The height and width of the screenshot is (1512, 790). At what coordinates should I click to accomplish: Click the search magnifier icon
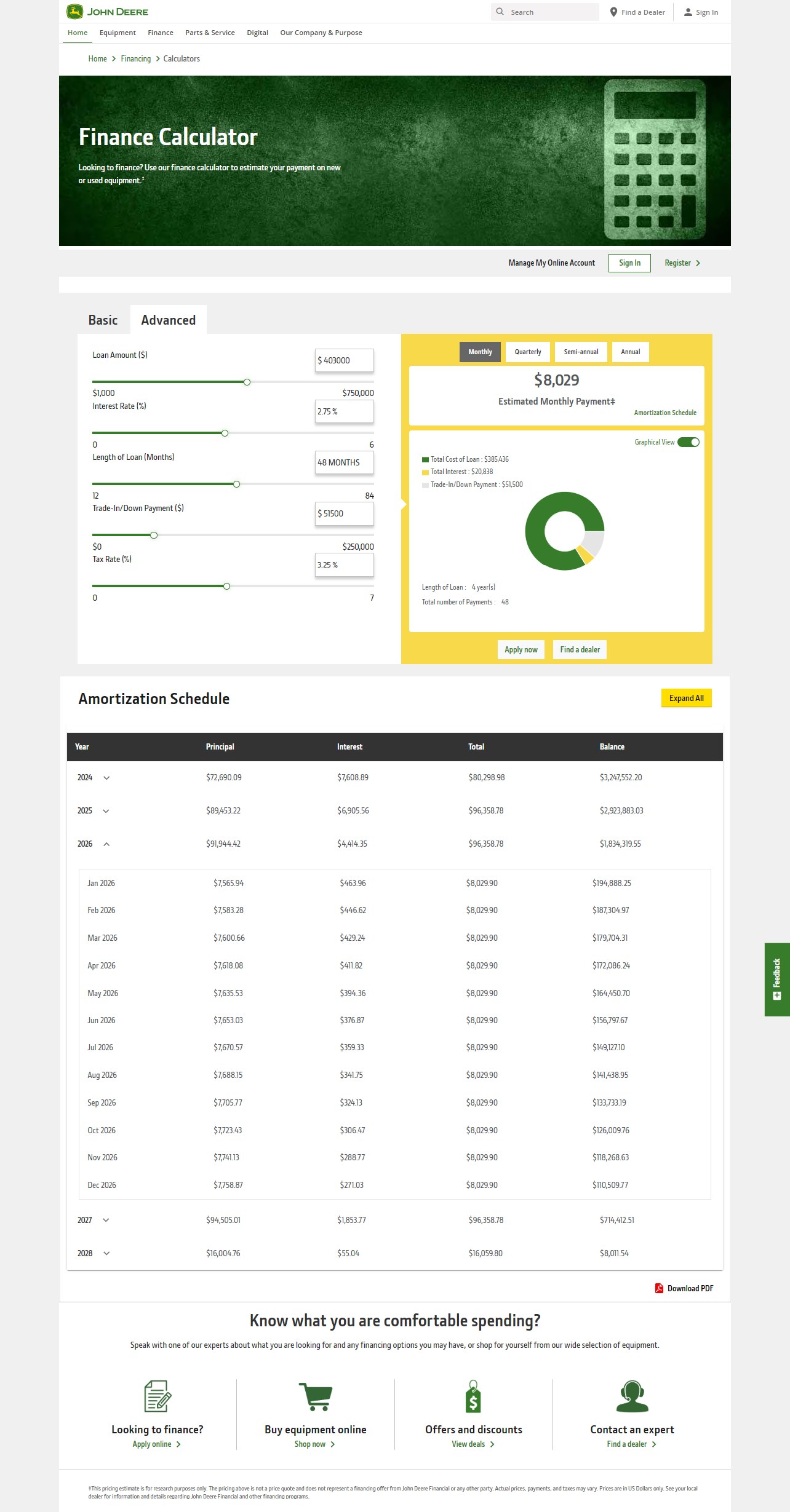tap(500, 12)
